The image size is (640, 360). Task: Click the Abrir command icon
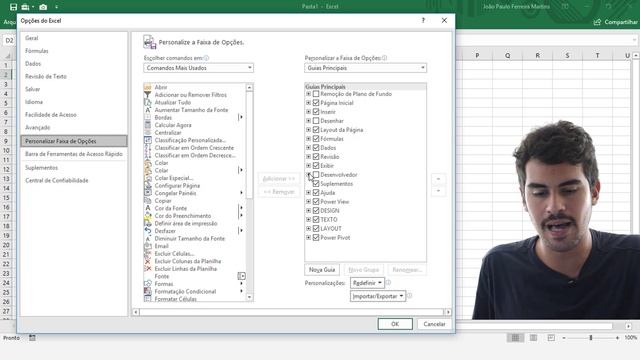click(148, 87)
